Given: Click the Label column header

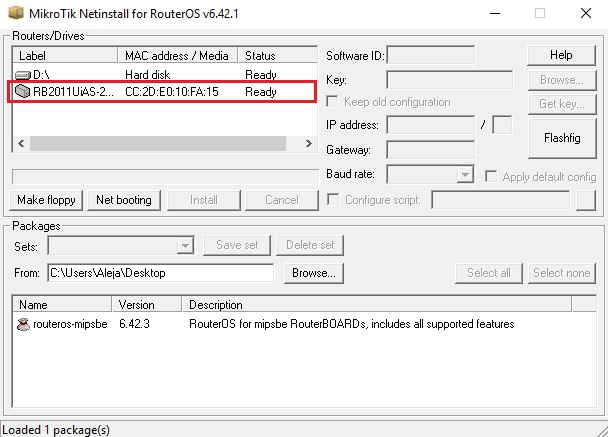Looking at the screenshot, I should (65, 55).
